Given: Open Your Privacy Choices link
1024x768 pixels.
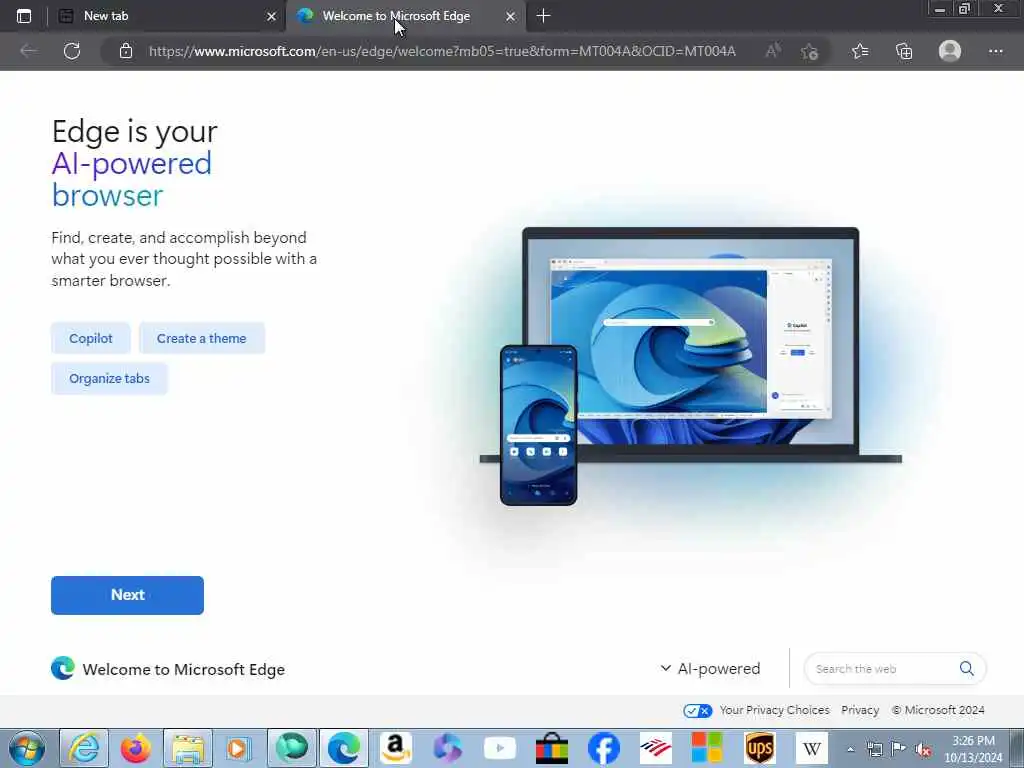Looking at the screenshot, I should [x=775, y=710].
